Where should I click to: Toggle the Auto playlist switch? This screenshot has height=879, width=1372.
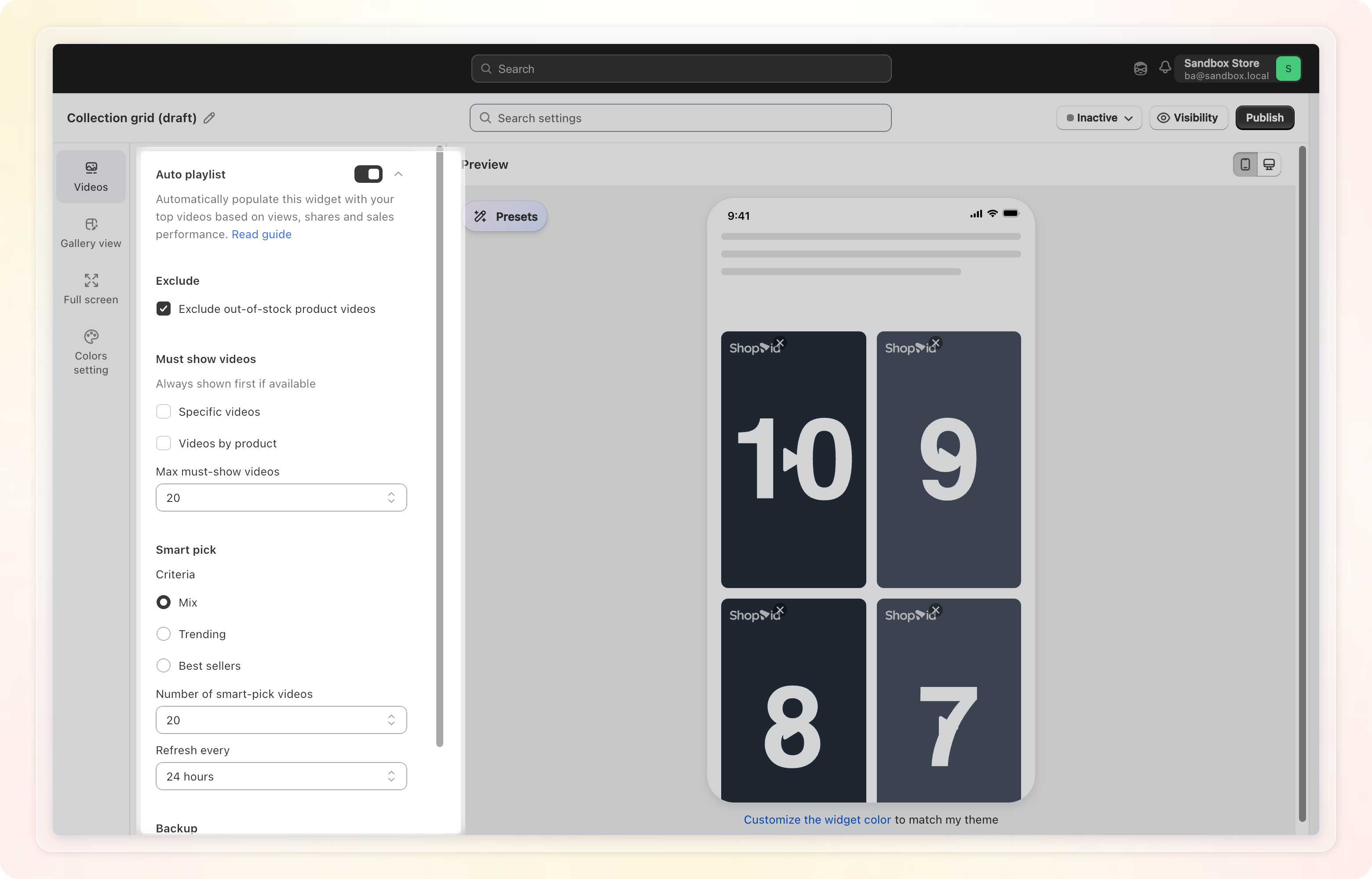point(368,174)
